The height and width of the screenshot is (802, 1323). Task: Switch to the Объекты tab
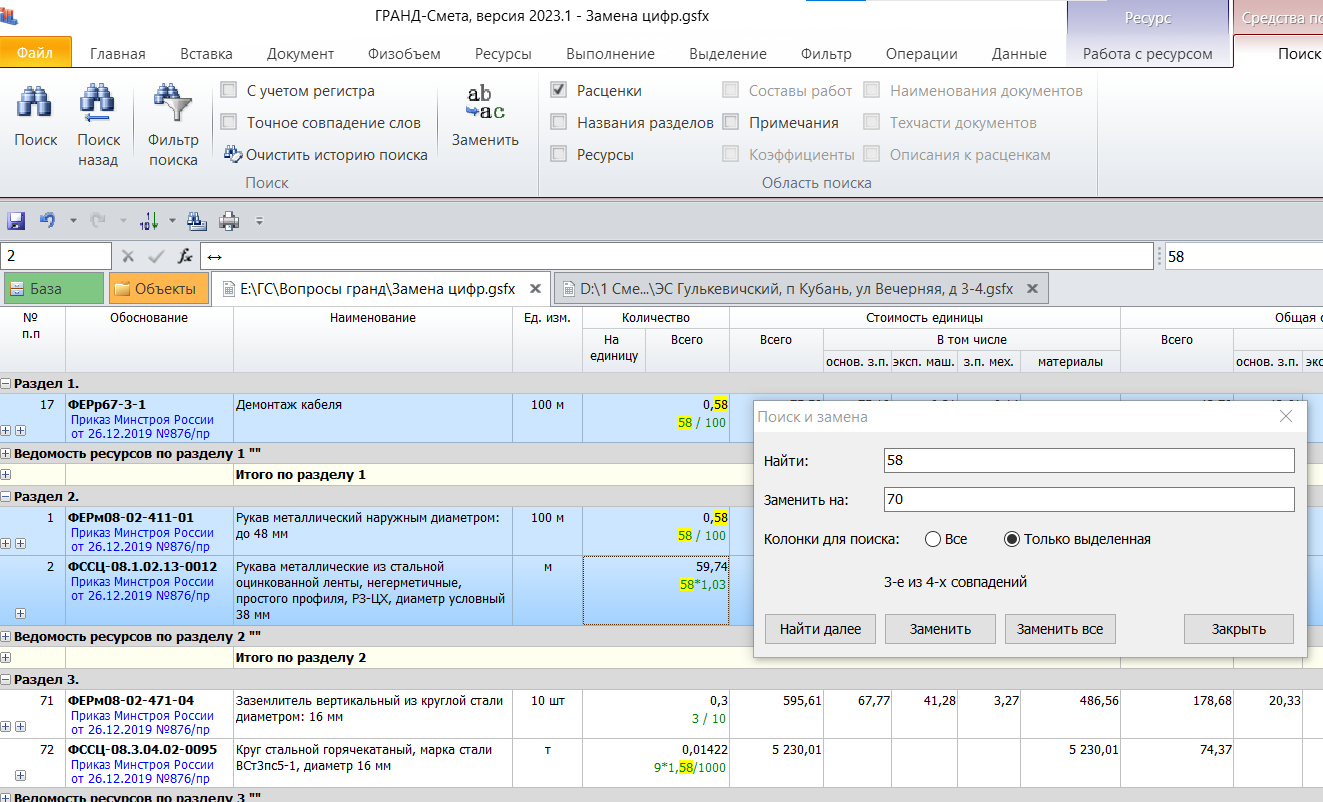pos(158,289)
